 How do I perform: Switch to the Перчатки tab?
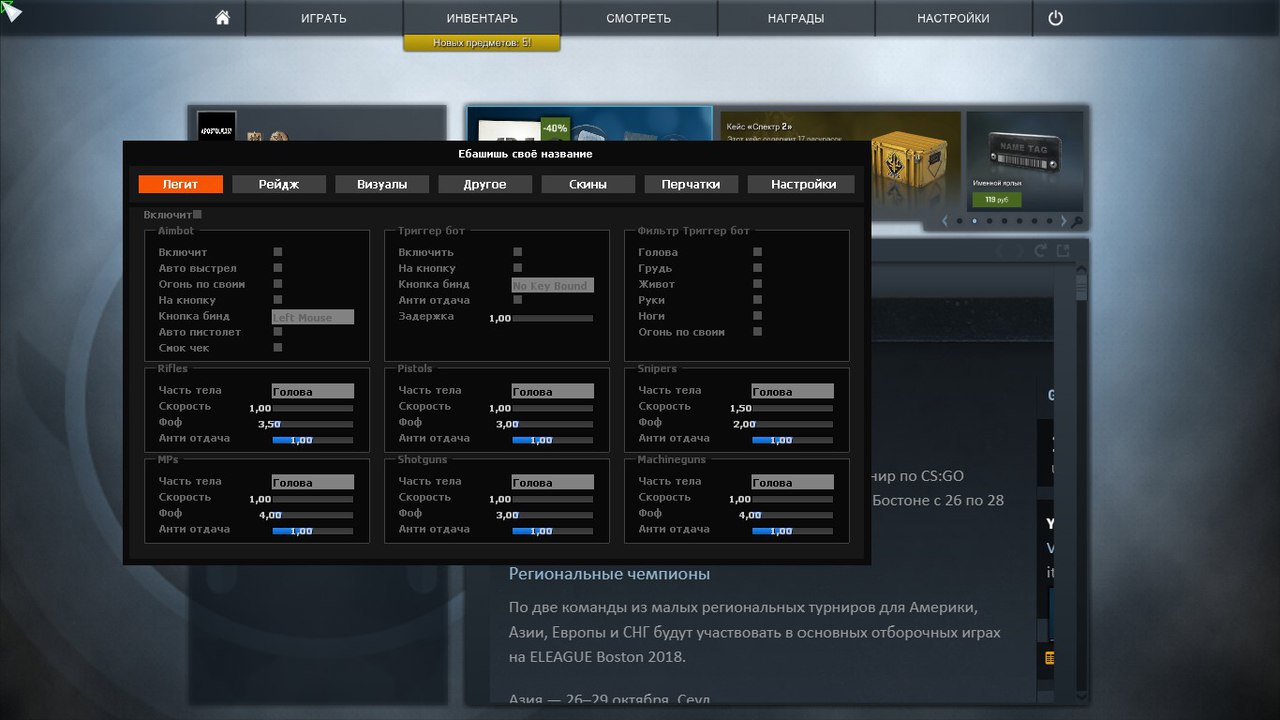pyautogui.click(x=691, y=184)
